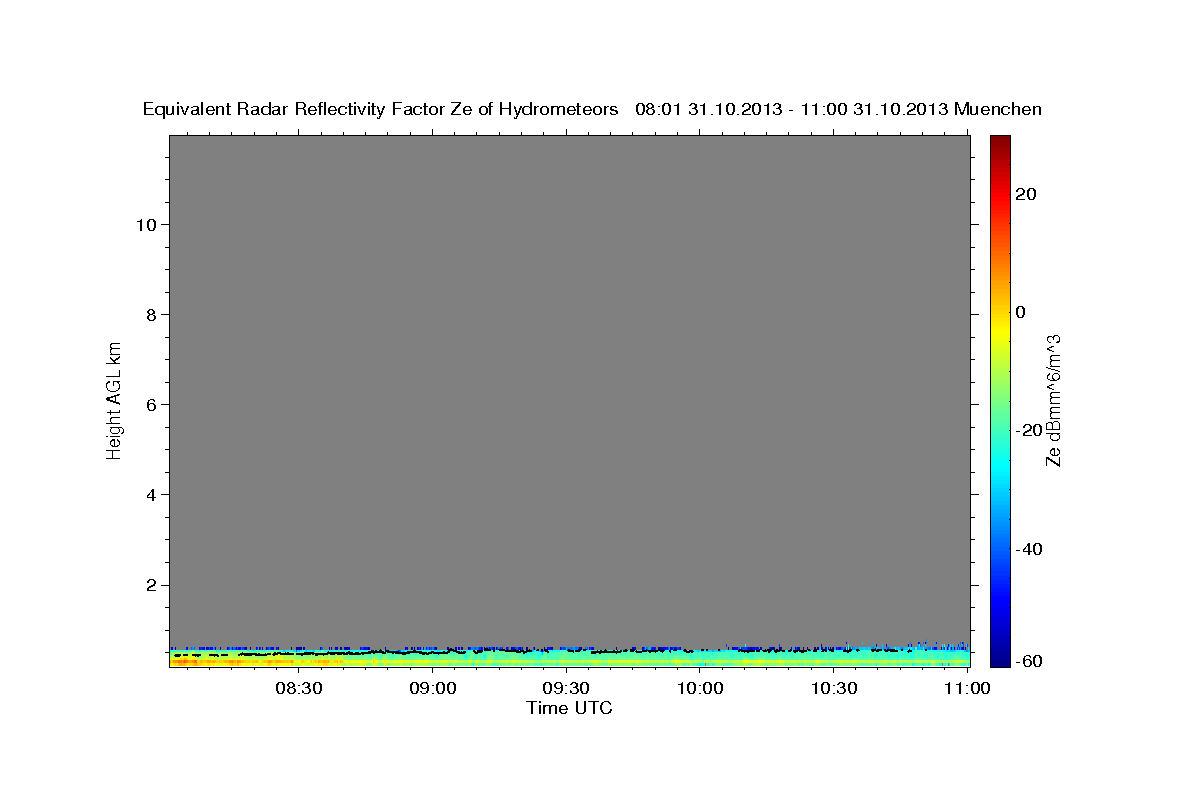Click the '11:00' time tick label

point(967,688)
